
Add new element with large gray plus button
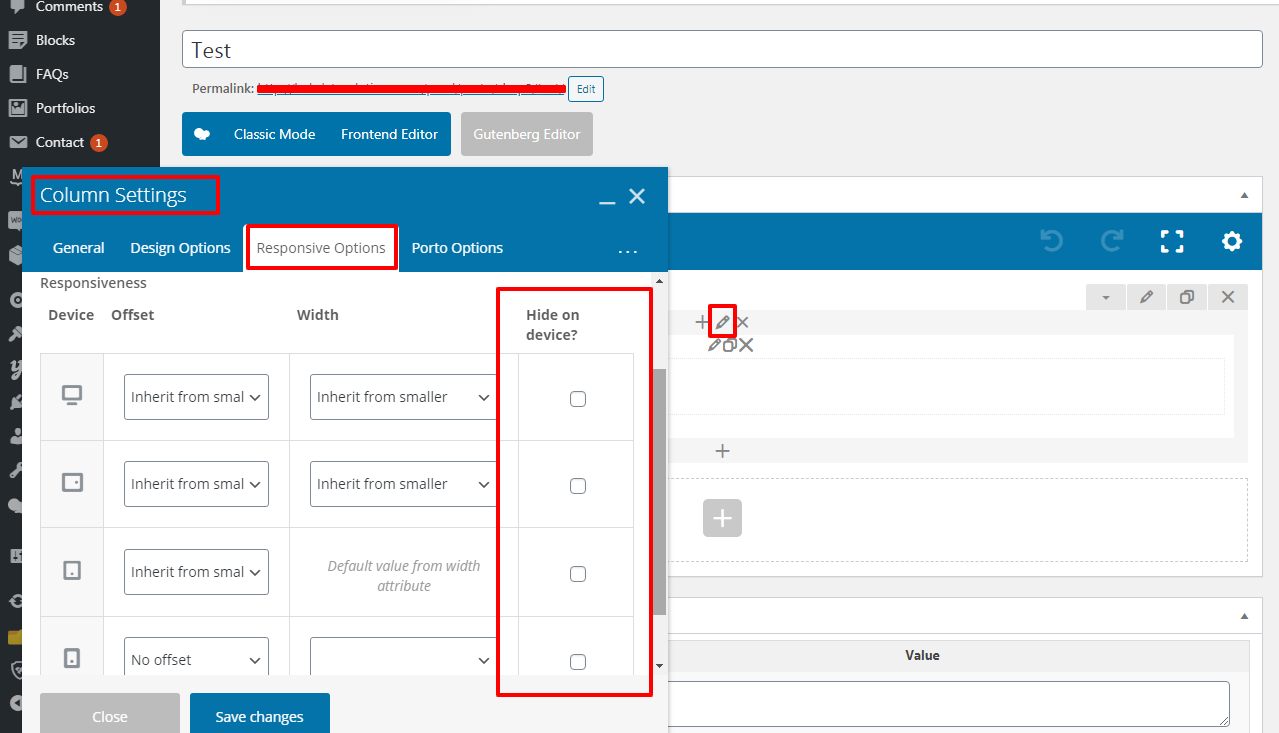click(722, 518)
